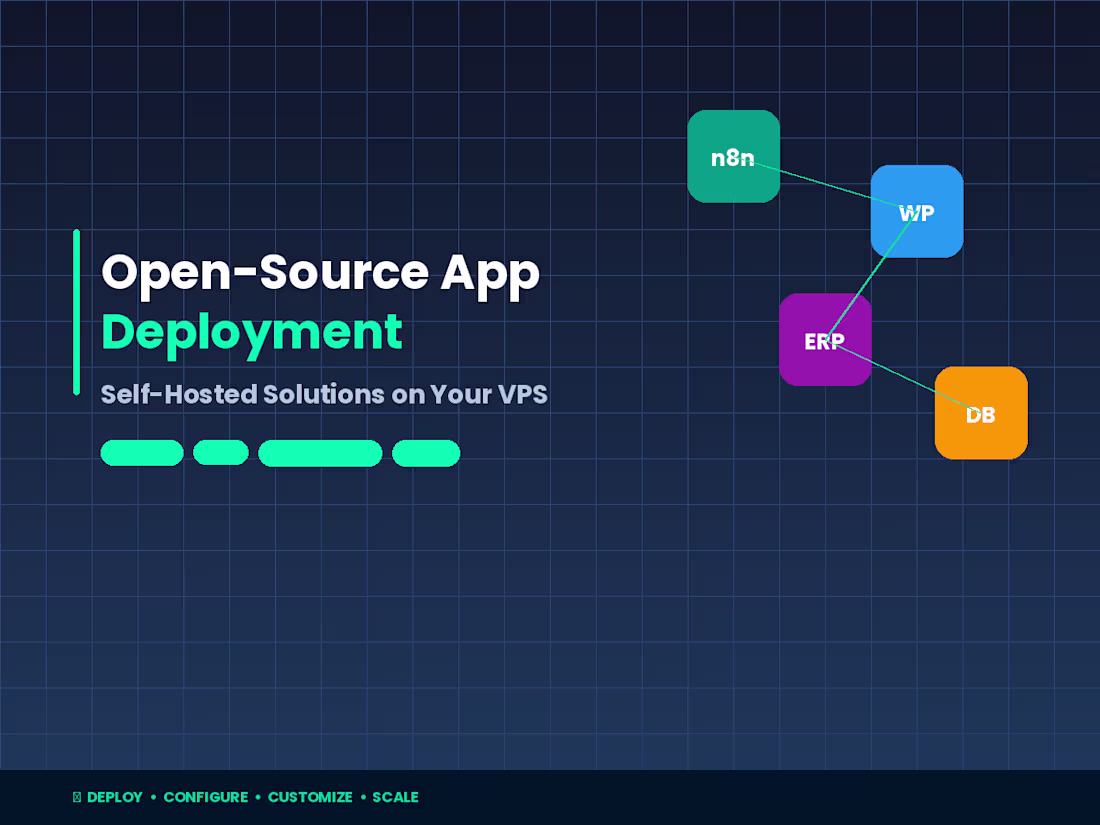1100x825 pixels.
Task: Click "CONFIGURE" in the footer bar
Action: click(206, 797)
